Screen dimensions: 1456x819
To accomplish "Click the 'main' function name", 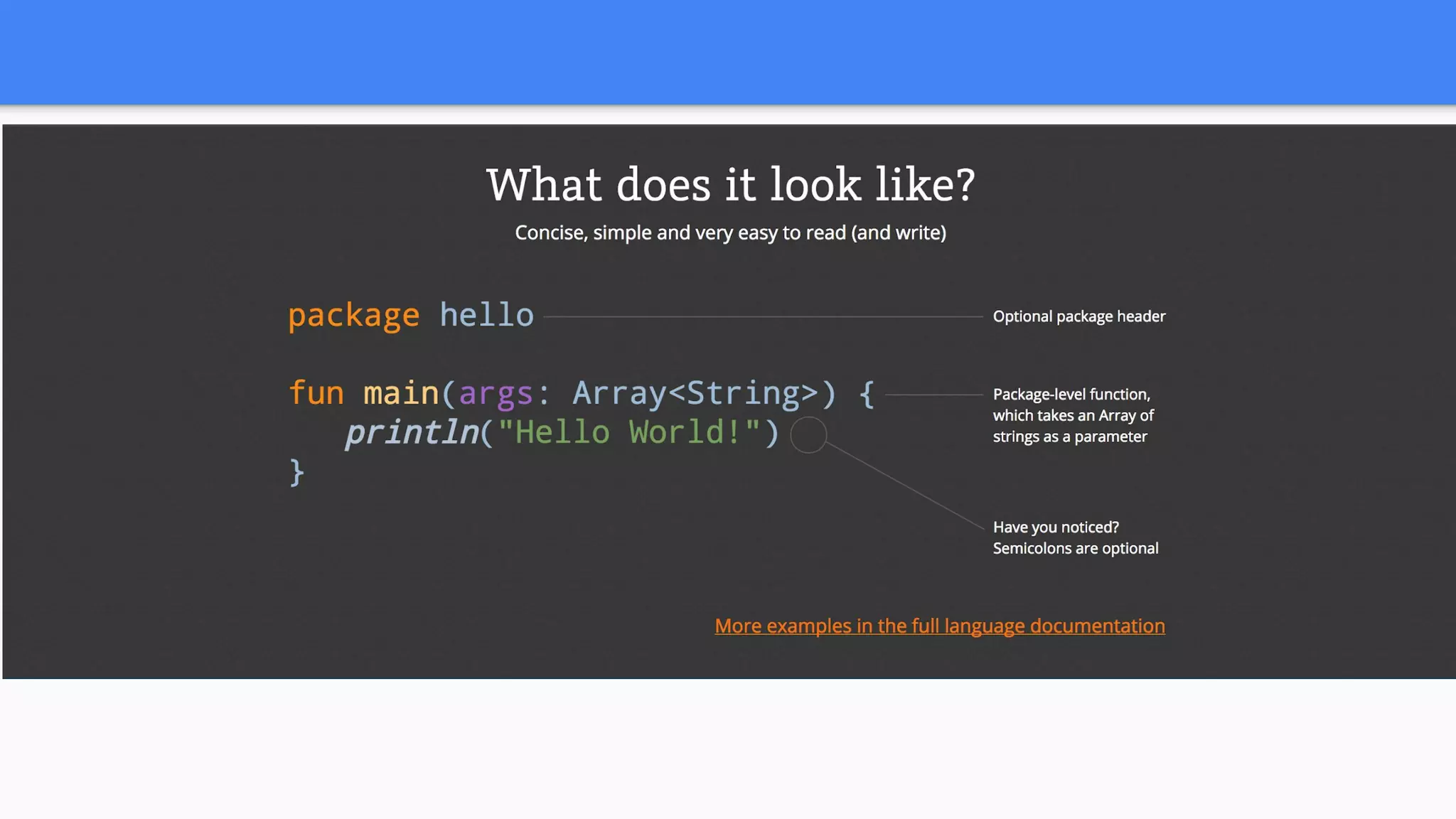I will pyautogui.click(x=401, y=393).
